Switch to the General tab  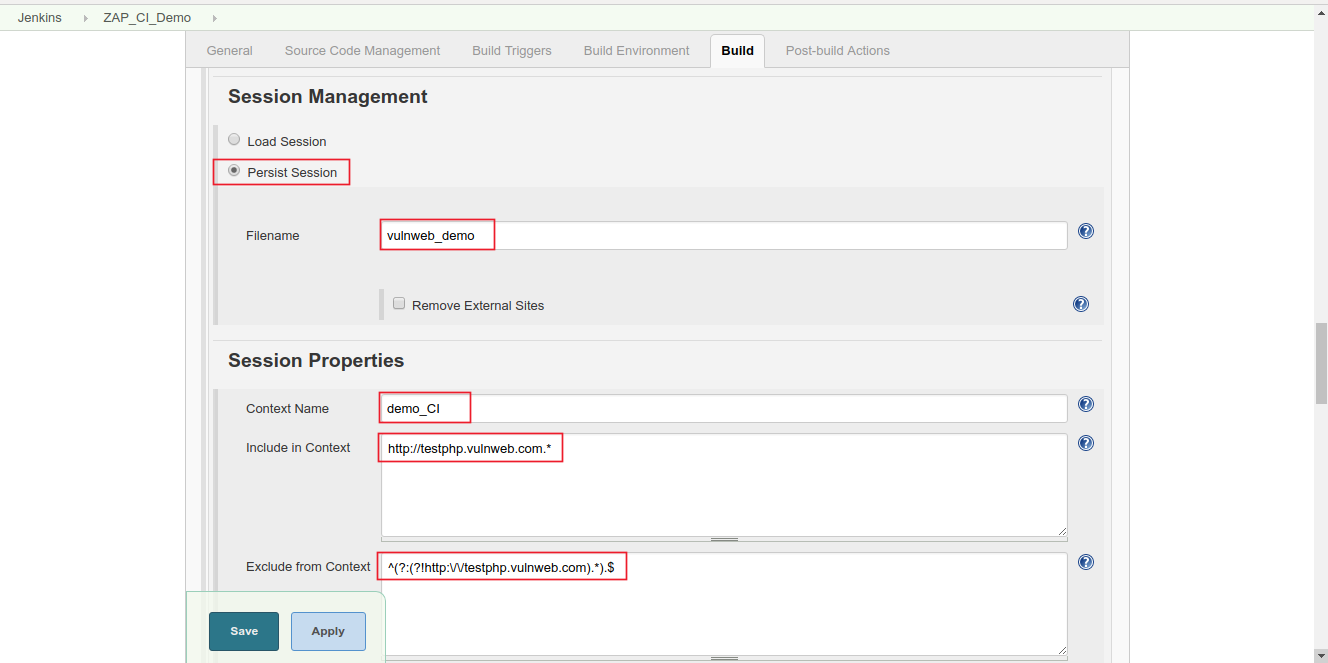(x=229, y=50)
